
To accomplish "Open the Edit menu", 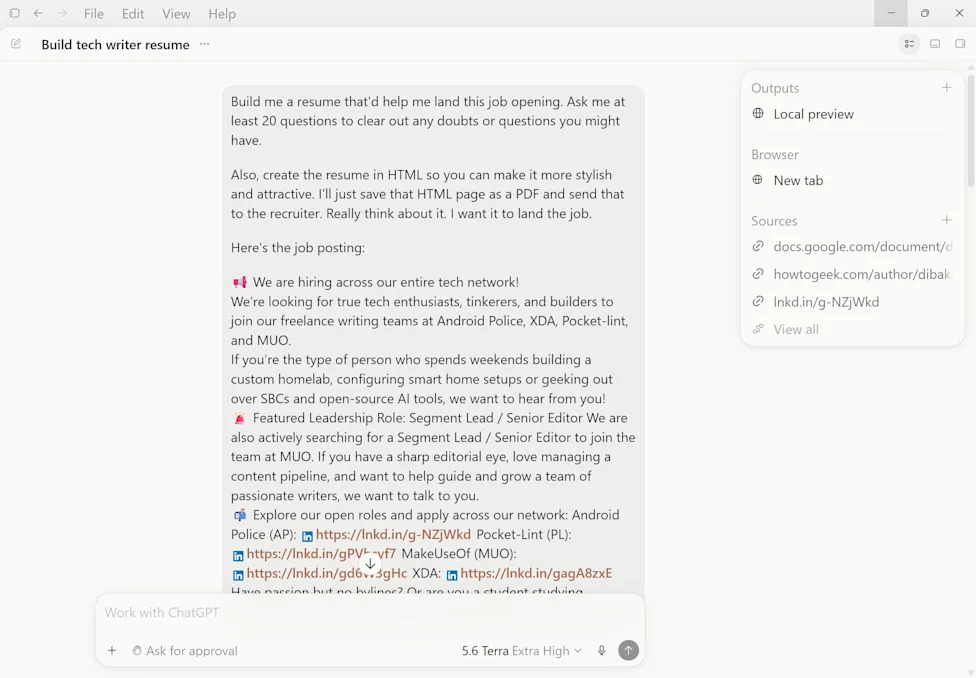I will coord(133,14).
